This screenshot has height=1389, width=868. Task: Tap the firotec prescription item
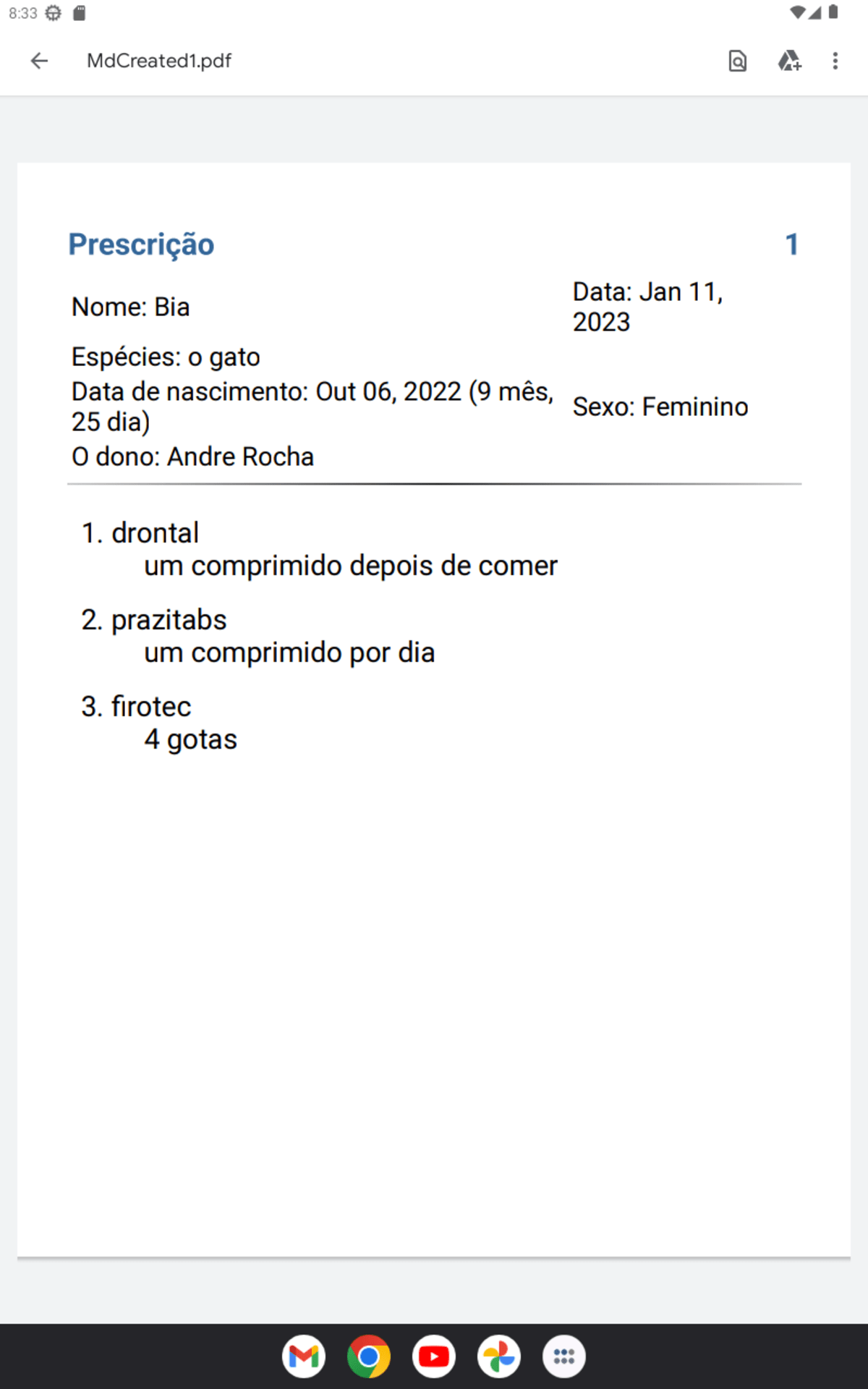pyautogui.click(x=150, y=707)
